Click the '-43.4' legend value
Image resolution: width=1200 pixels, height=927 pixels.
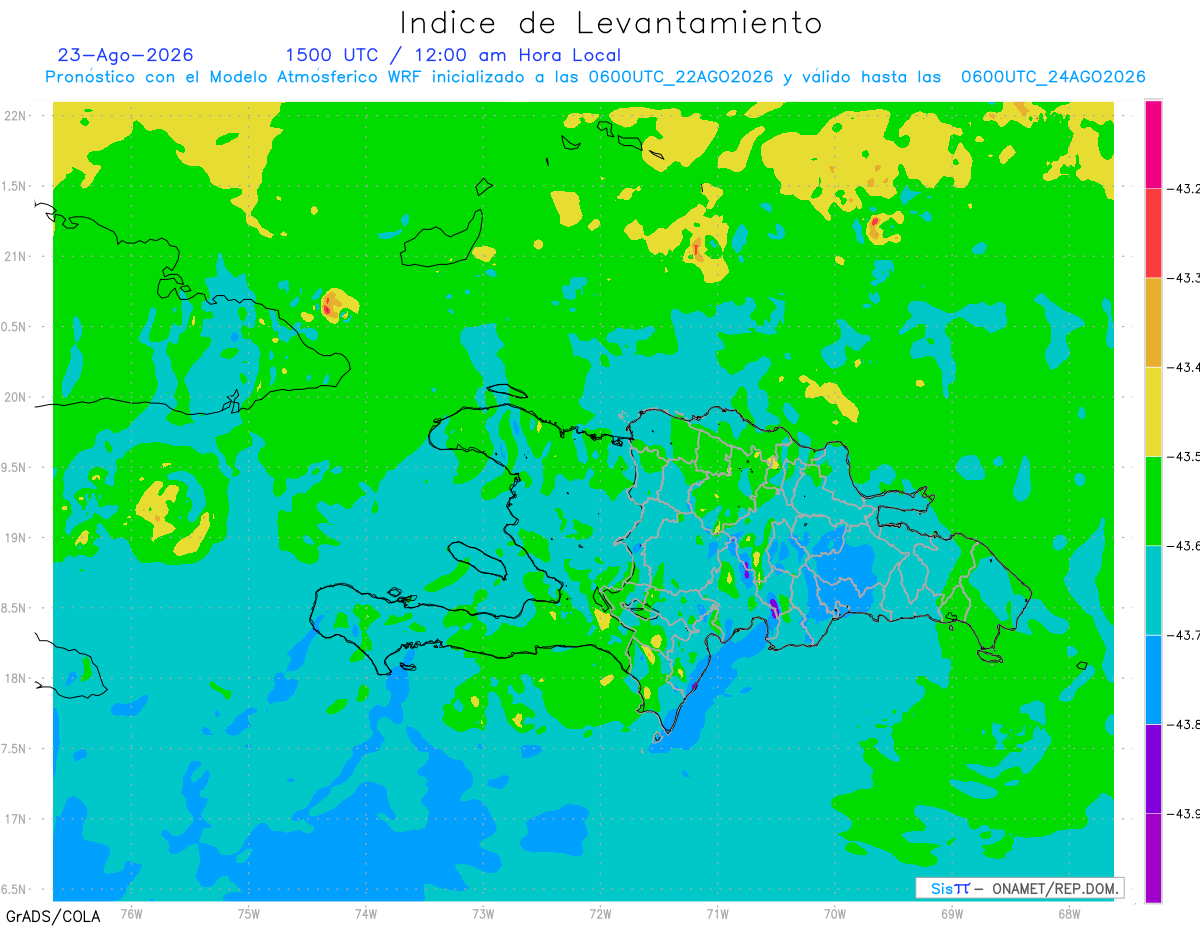(1182, 367)
